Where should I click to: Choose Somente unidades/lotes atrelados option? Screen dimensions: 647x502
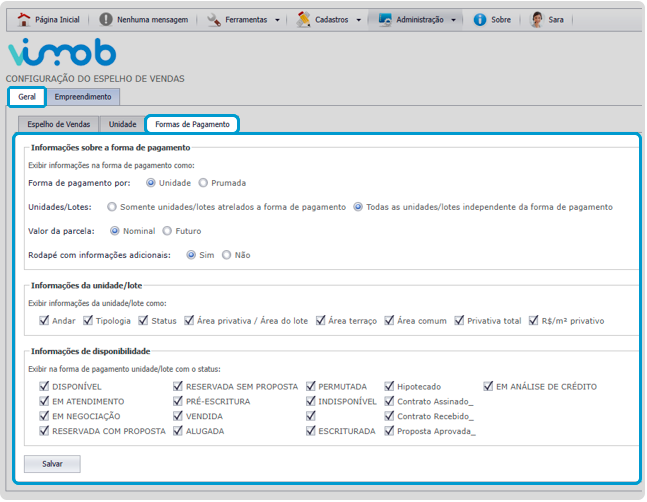(112, 207)
